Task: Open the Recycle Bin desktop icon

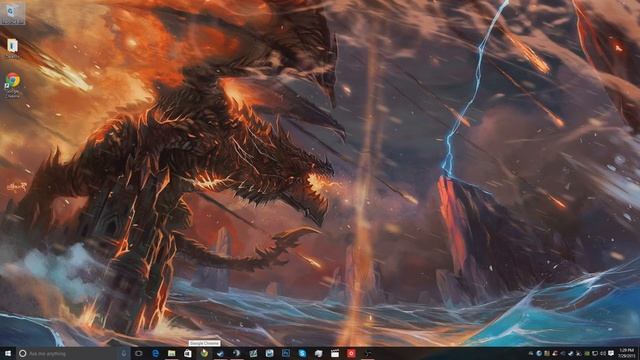Action: [12, 13]
